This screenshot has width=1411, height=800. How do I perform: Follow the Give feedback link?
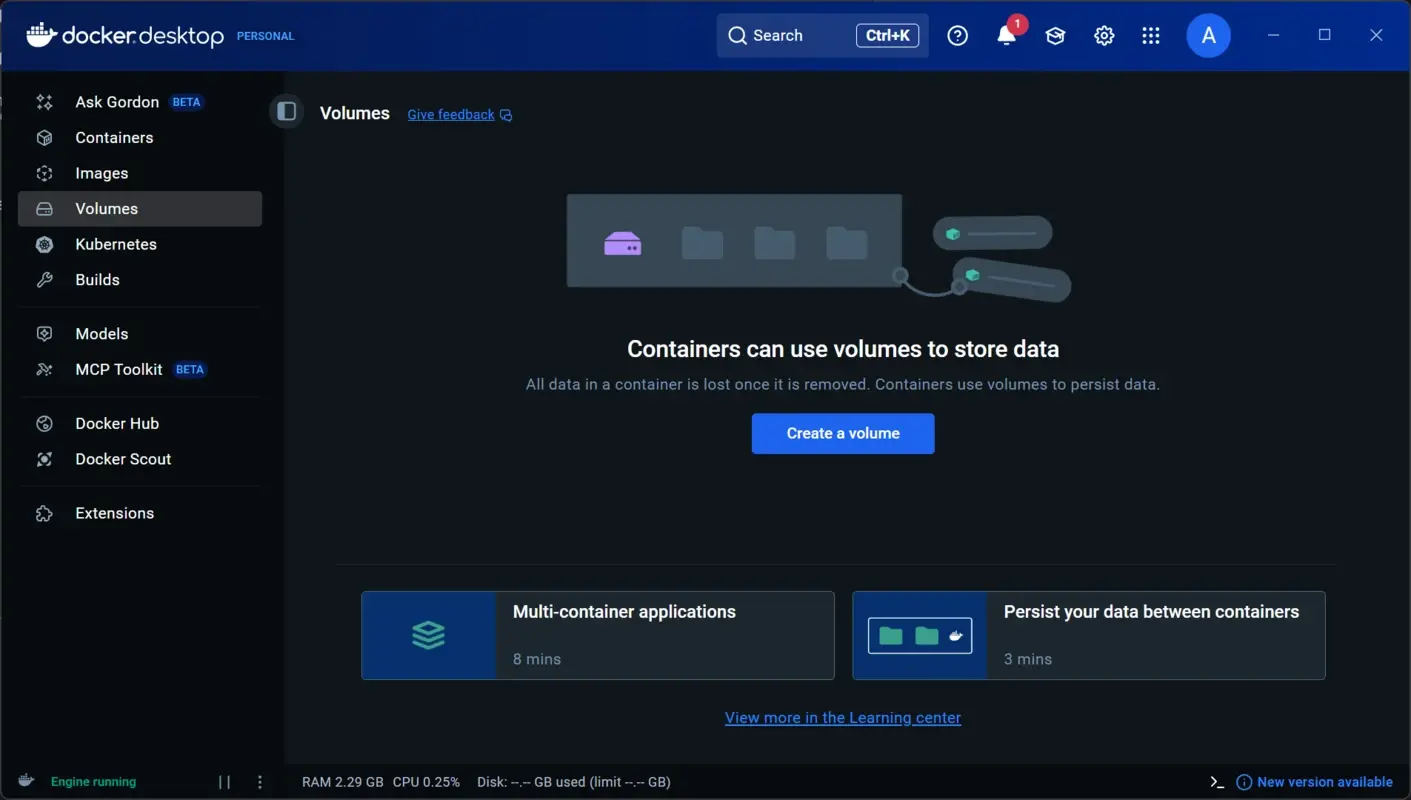pyautogui.click(x=451, y=114)
